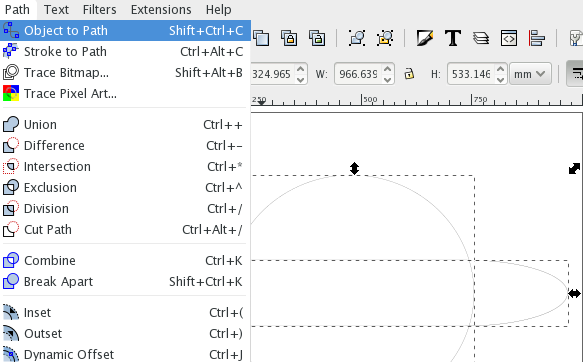Decrease the H value with the down arrow
The width and height of the screenshot is (583, 362).
tap(500, 79)
